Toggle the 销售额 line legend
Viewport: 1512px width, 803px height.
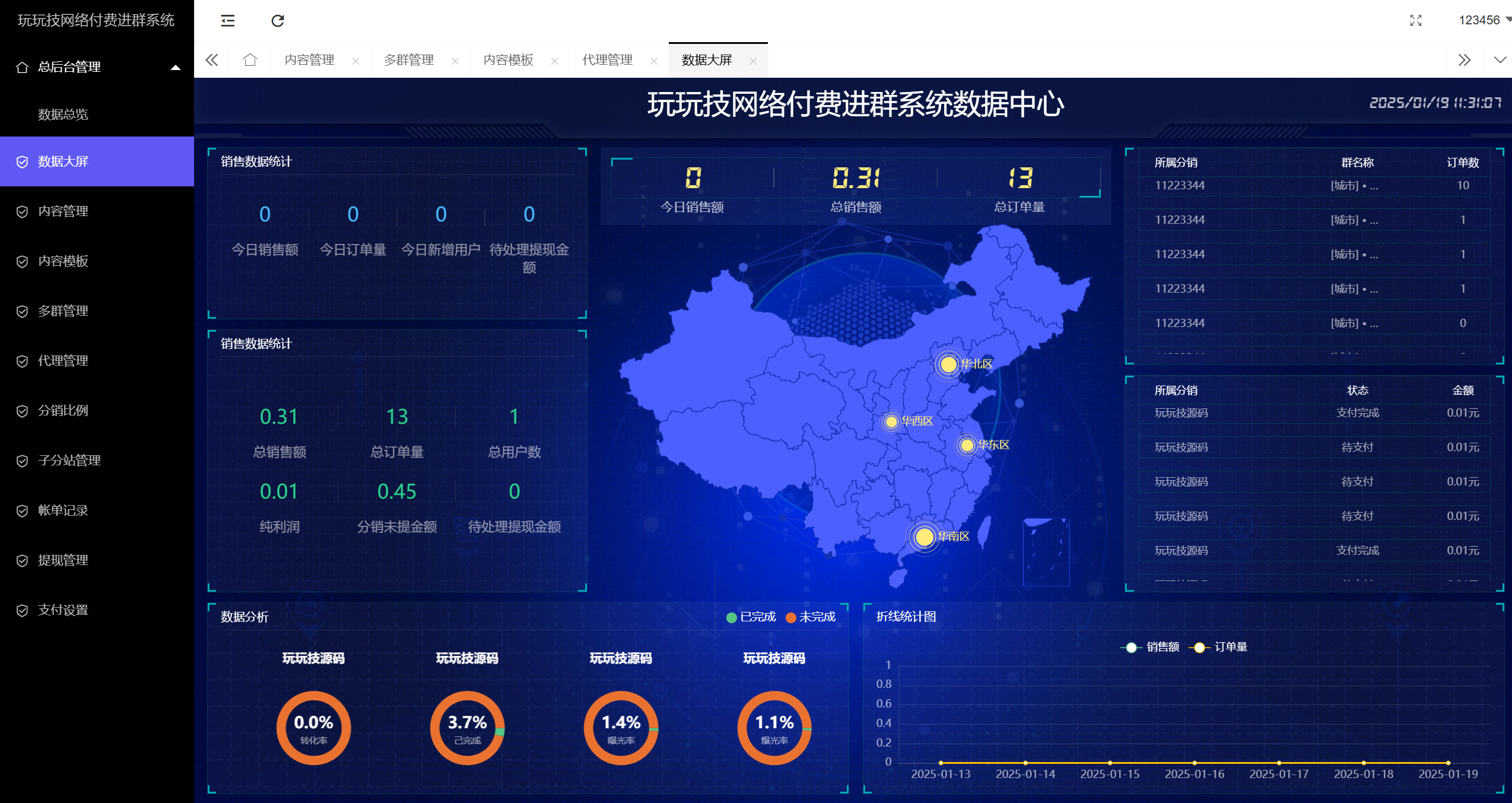[1150, 647]
